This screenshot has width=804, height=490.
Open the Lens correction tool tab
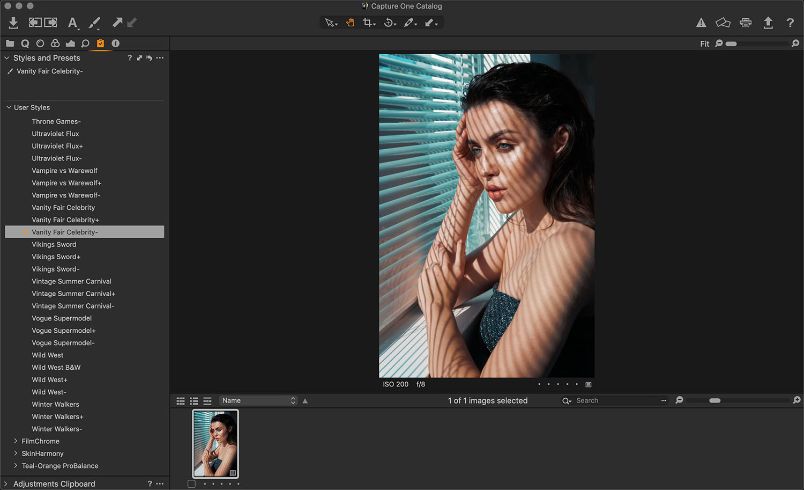pos(40,44)
